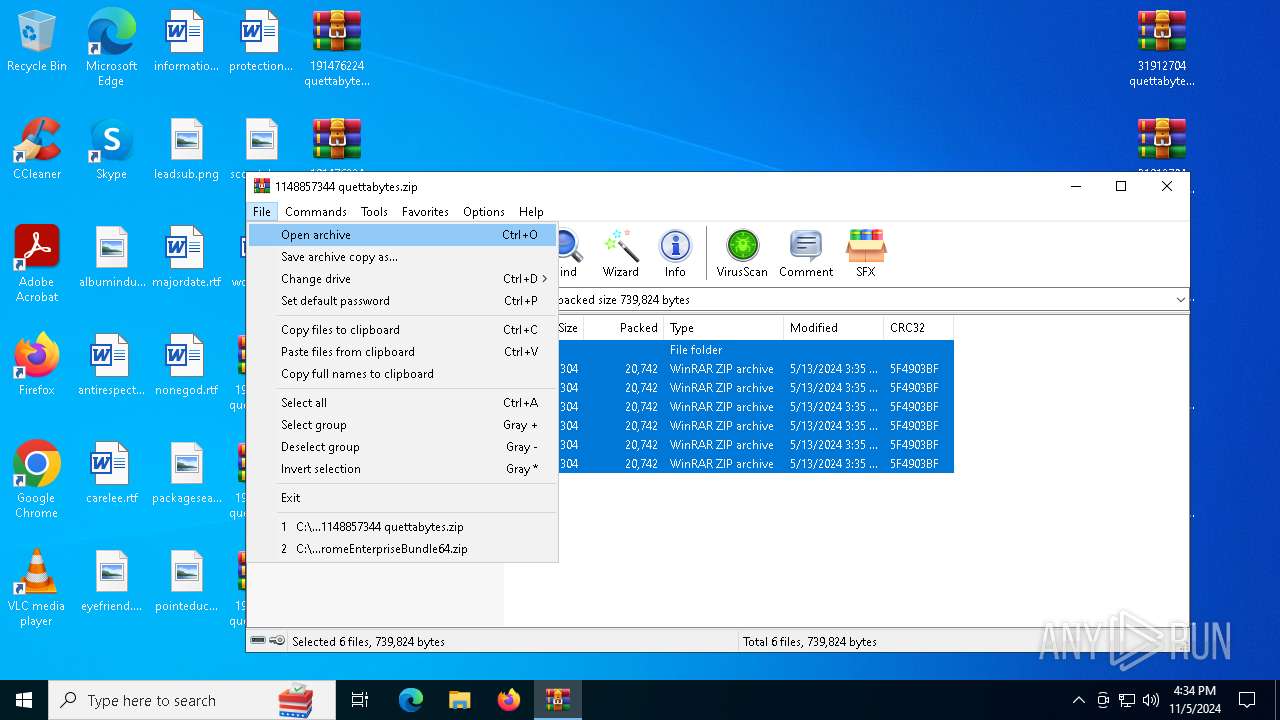Select Firefox desktop shortcut
Image resolution: width=1280 pixels, height=720 pixels.
click(37, 365)
